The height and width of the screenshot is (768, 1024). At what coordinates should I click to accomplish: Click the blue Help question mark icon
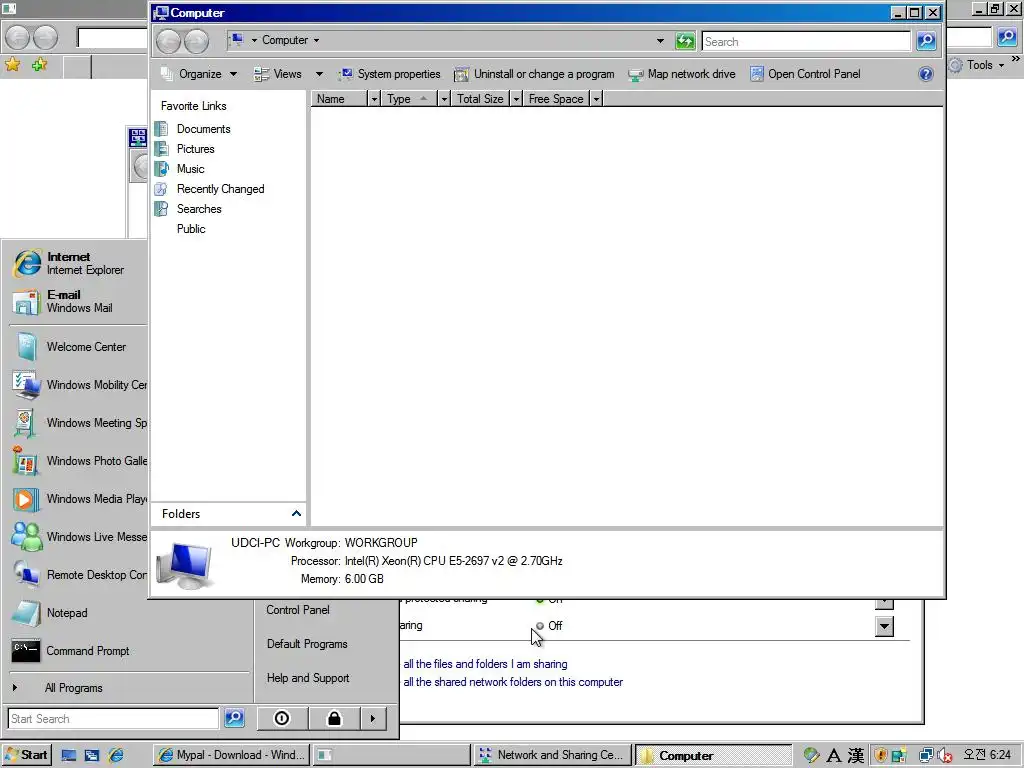(x=925, y=74)
